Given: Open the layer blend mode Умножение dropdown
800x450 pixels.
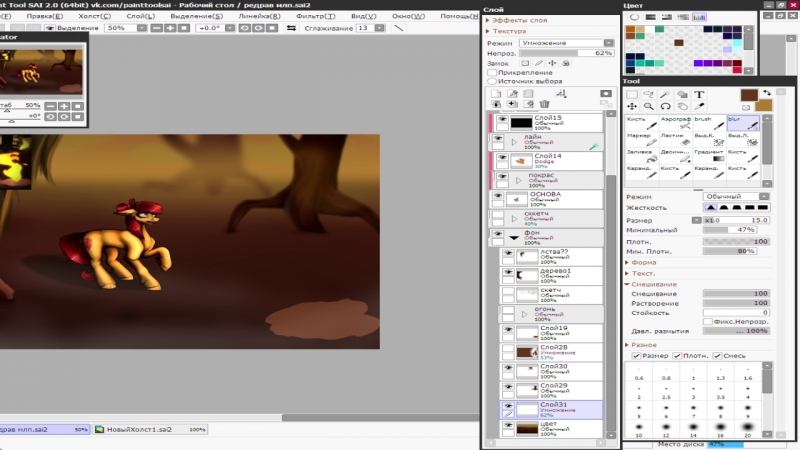Looking at the screenshot, I should [566, 43].
